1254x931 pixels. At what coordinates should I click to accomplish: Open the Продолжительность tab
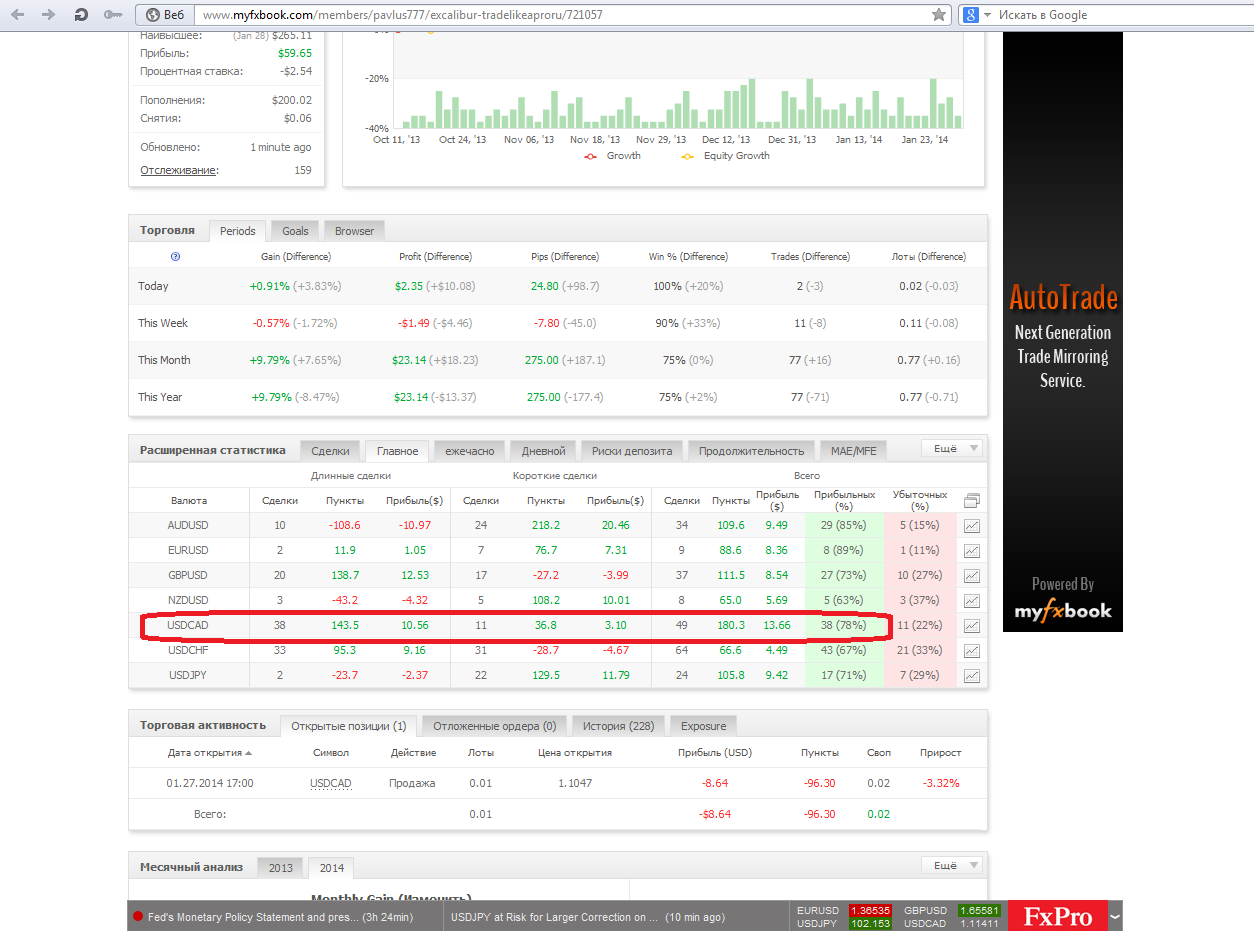coord(751,451)
